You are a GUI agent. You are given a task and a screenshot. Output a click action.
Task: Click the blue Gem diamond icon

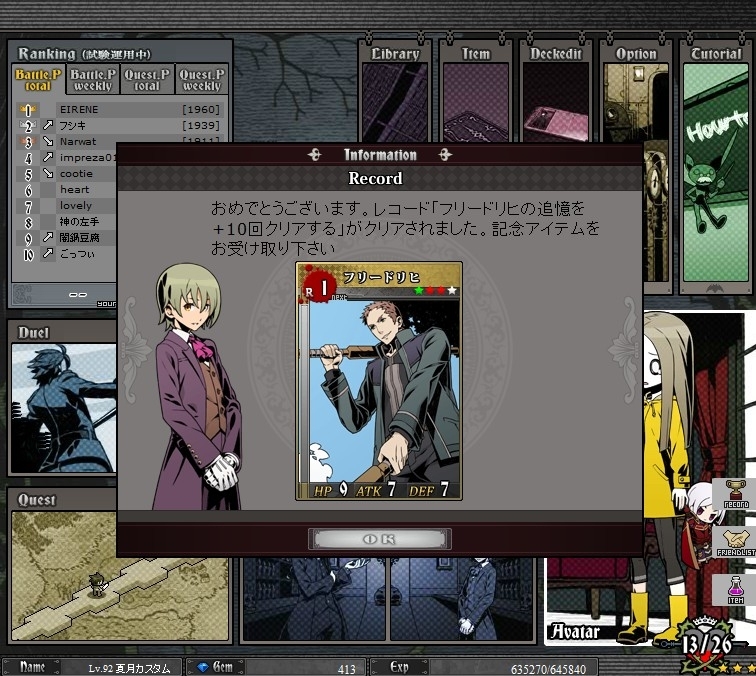(203, 667)
